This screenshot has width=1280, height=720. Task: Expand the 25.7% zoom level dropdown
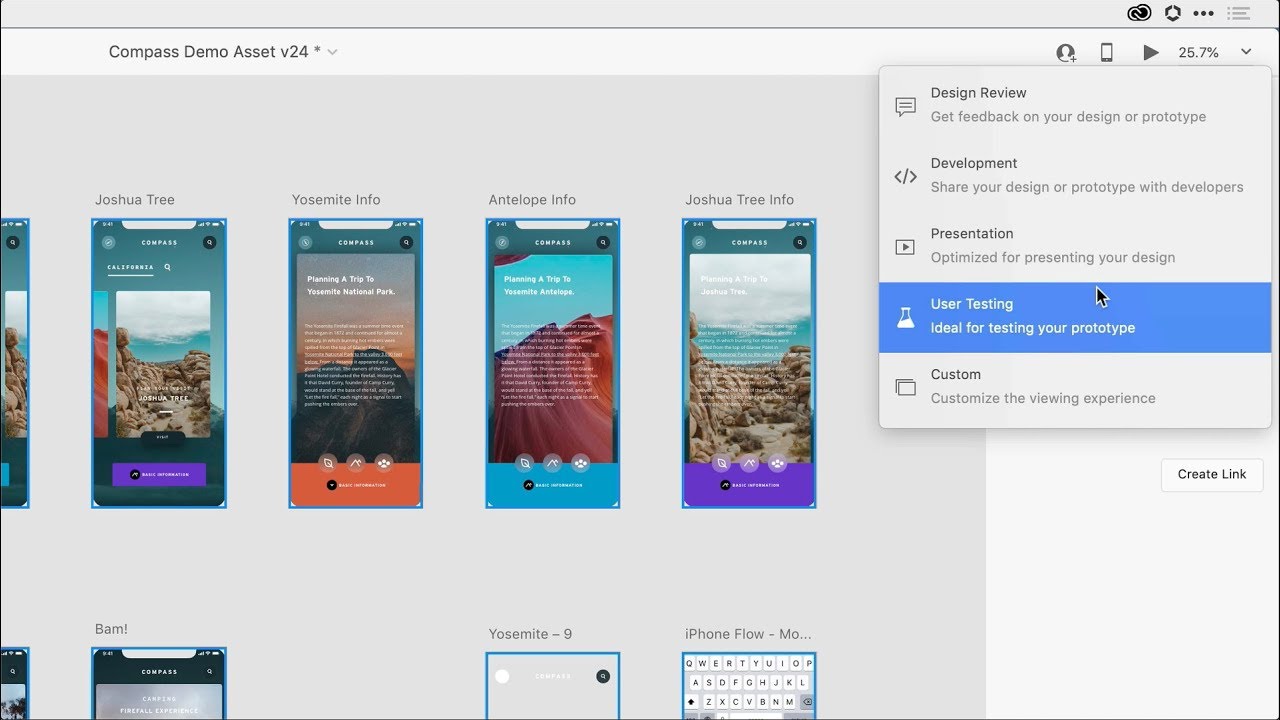(1246, 52)
